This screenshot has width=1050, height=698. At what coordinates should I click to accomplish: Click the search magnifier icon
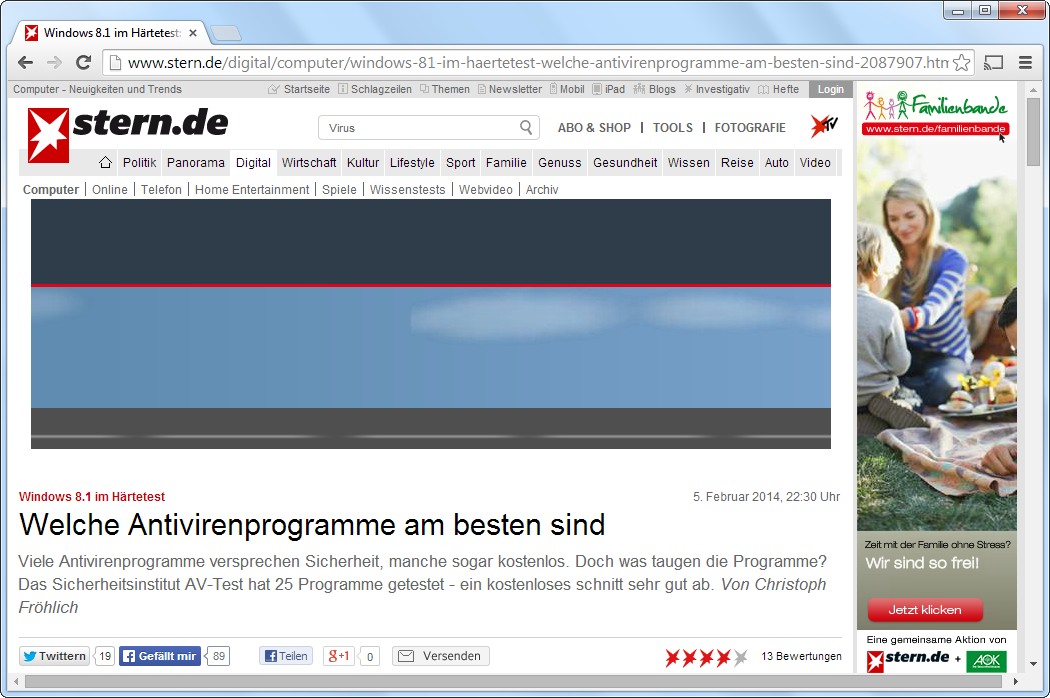tap(526, 127)
